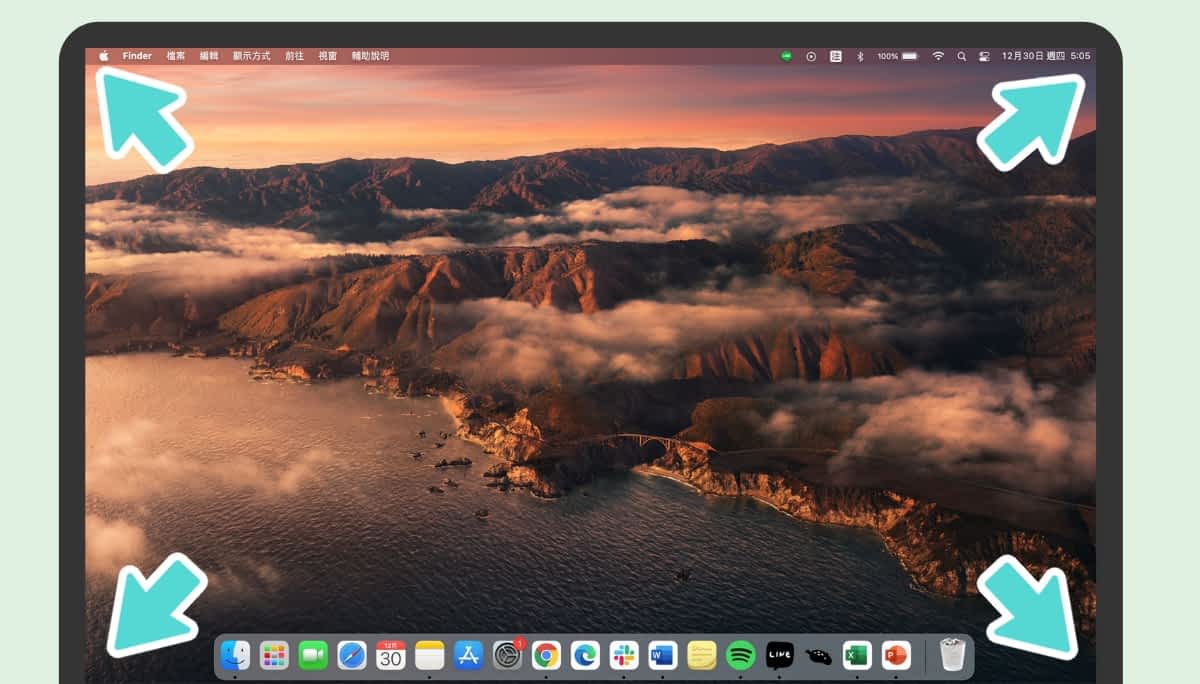Open Calendar showing 30 in Dock

point(391,655)
